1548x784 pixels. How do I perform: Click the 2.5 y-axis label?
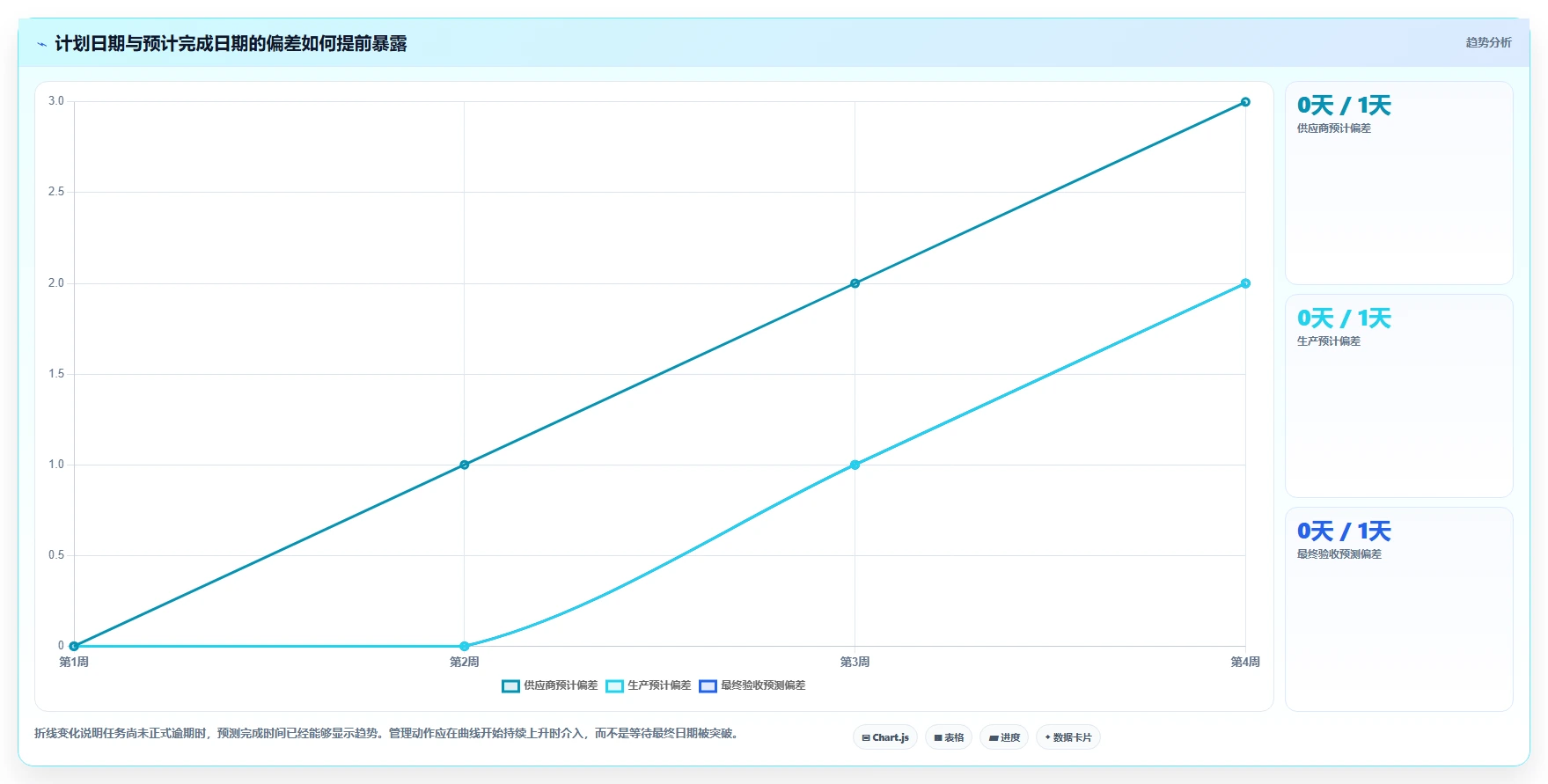pos(56,192)
